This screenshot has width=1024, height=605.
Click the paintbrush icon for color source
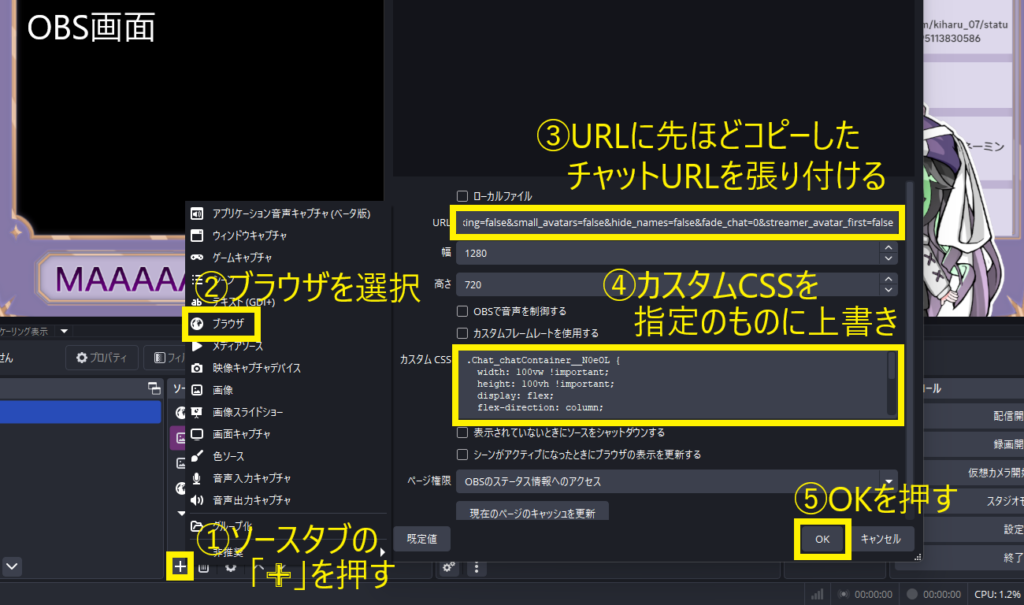(197, 456)
